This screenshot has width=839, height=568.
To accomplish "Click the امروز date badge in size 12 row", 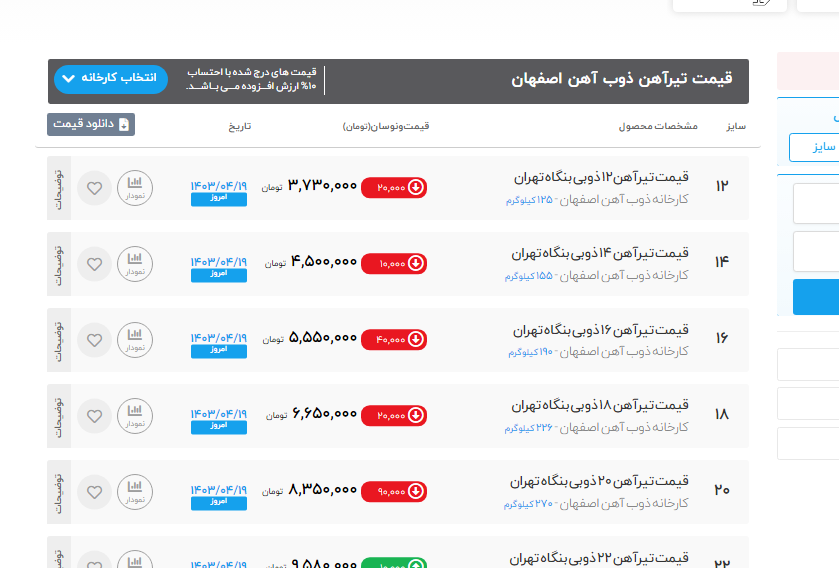I will point(218,200).
